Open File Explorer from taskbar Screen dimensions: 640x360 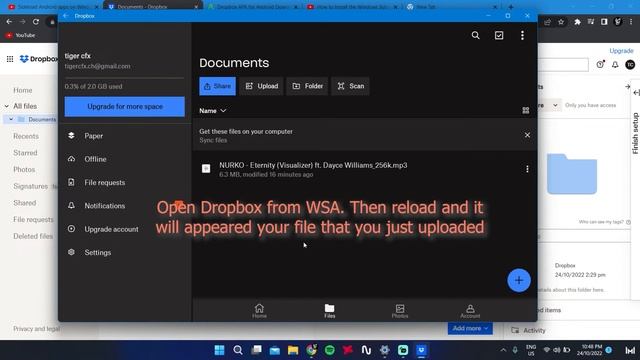[293, 350]
